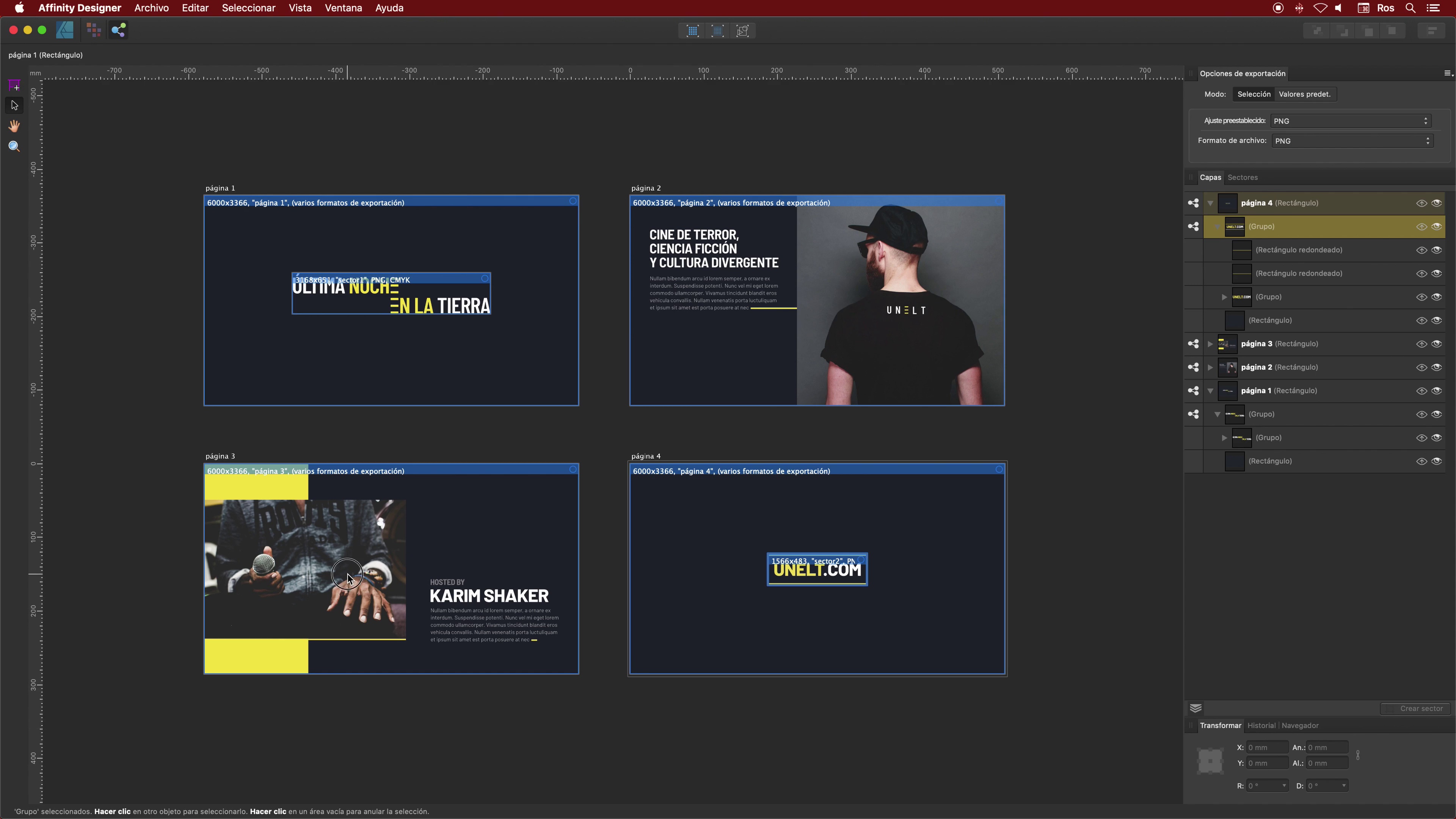Open the Ayuda menu
The image size is (1456, 819).
[x=389, y=8]
